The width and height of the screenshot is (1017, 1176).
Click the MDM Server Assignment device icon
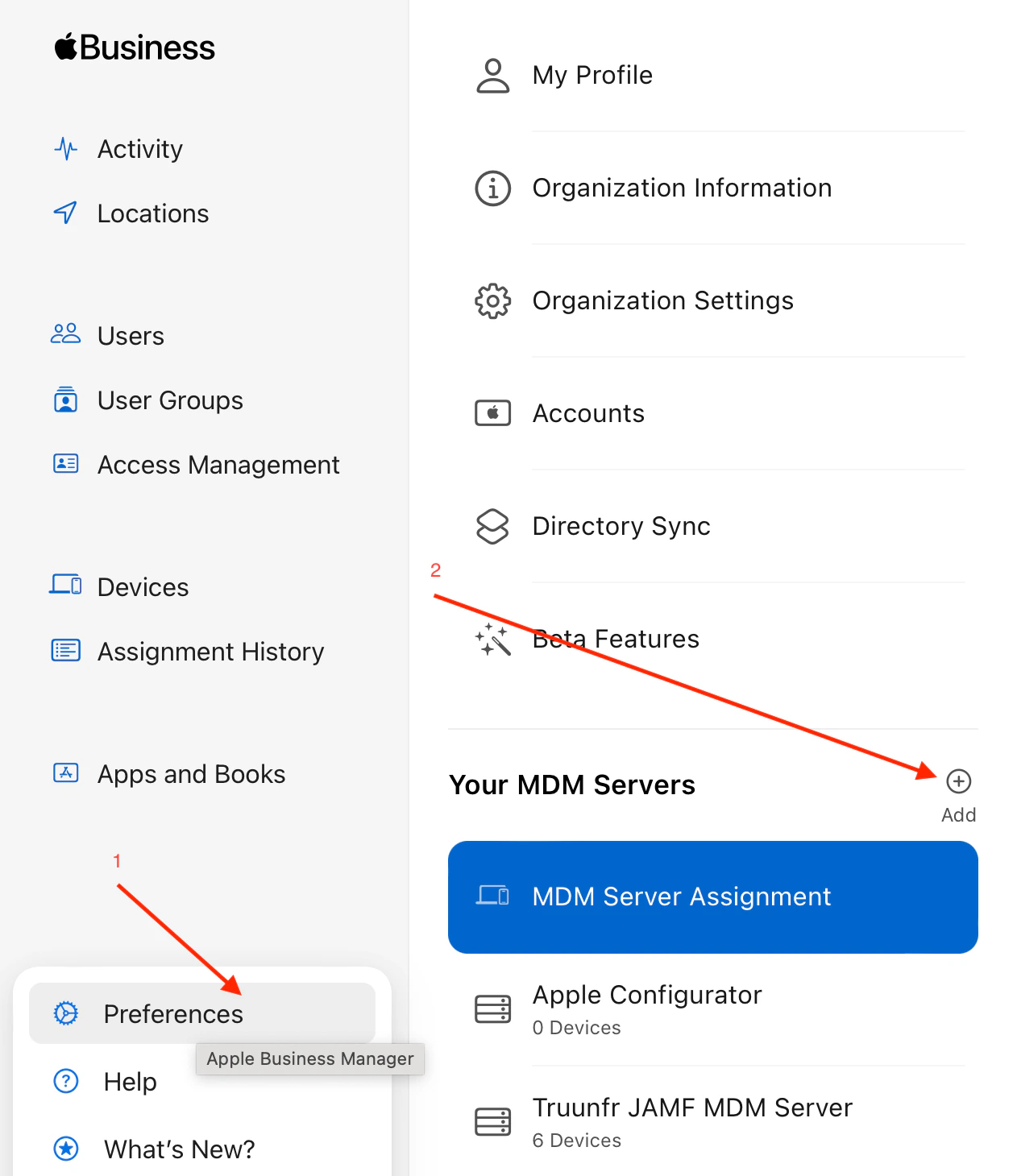492,896
